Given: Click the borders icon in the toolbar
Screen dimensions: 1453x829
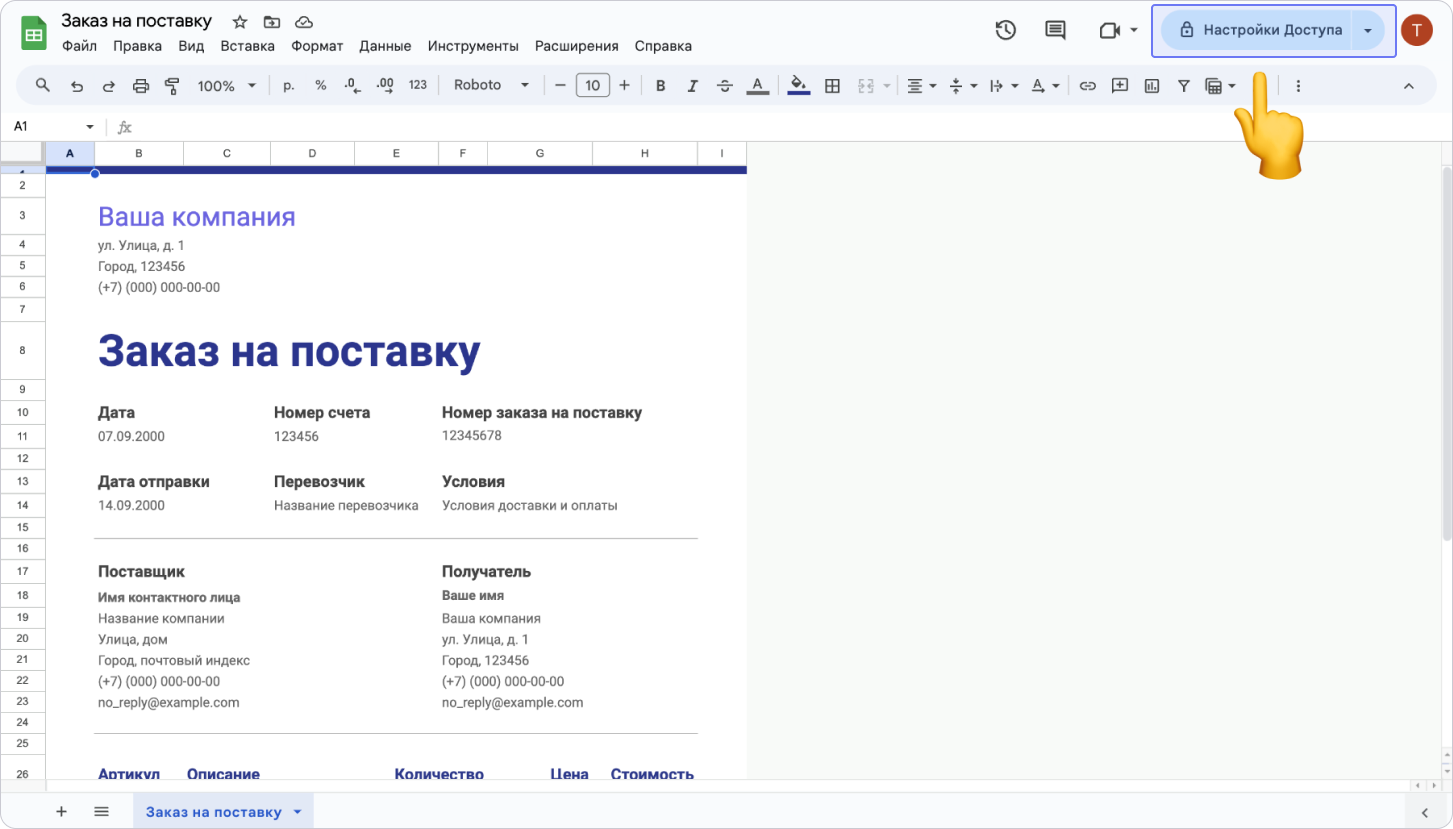Looking at the screenshot, I should coord(832,86).
